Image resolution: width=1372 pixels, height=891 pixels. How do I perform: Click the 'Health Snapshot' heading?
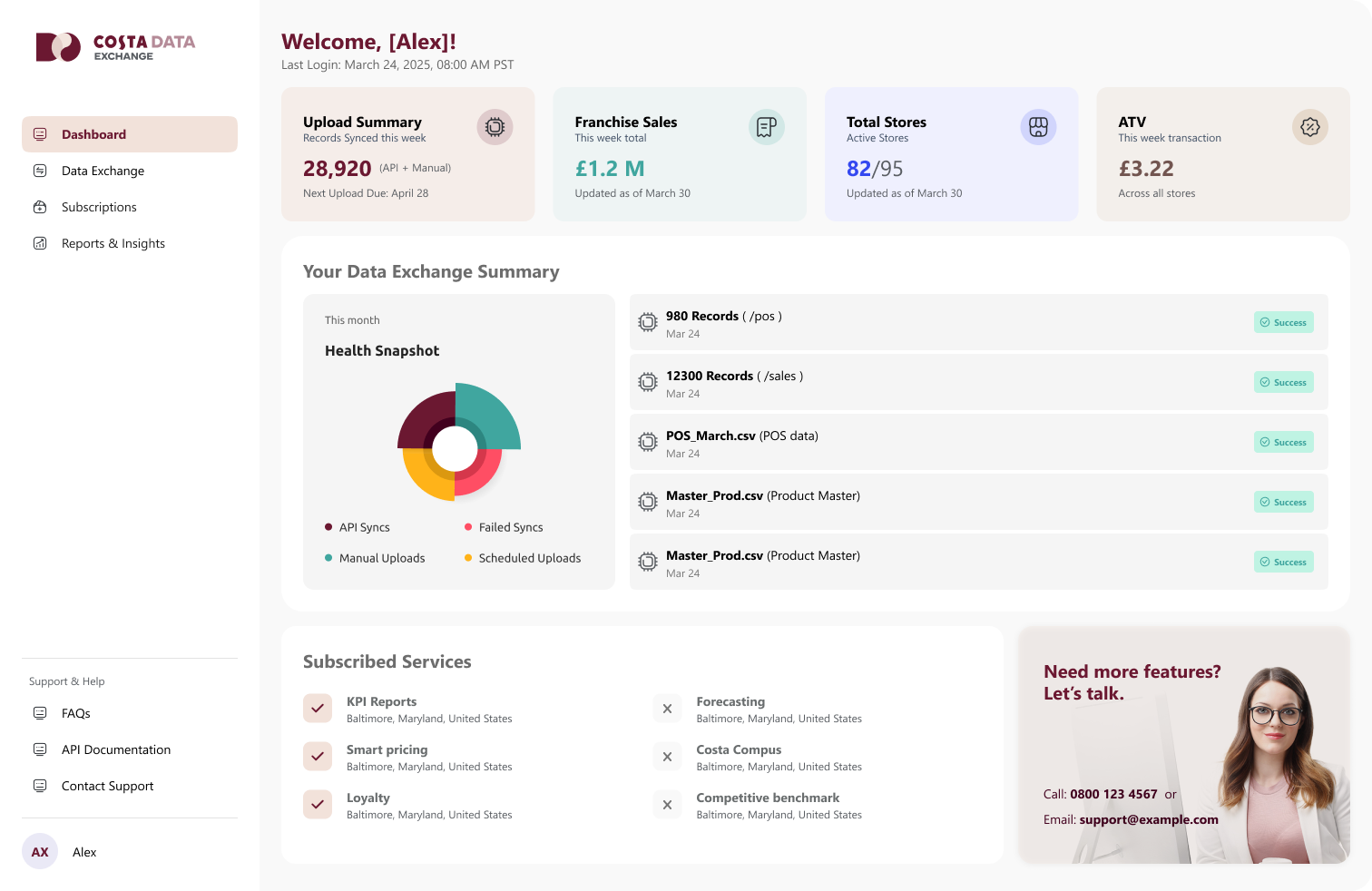click(x=382, y=351)
